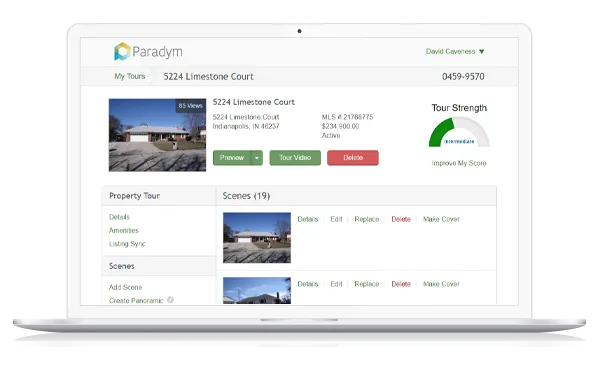Open the Amenities link in the sidebar
This screenshot has height=367, width=600.
(124, 230)
